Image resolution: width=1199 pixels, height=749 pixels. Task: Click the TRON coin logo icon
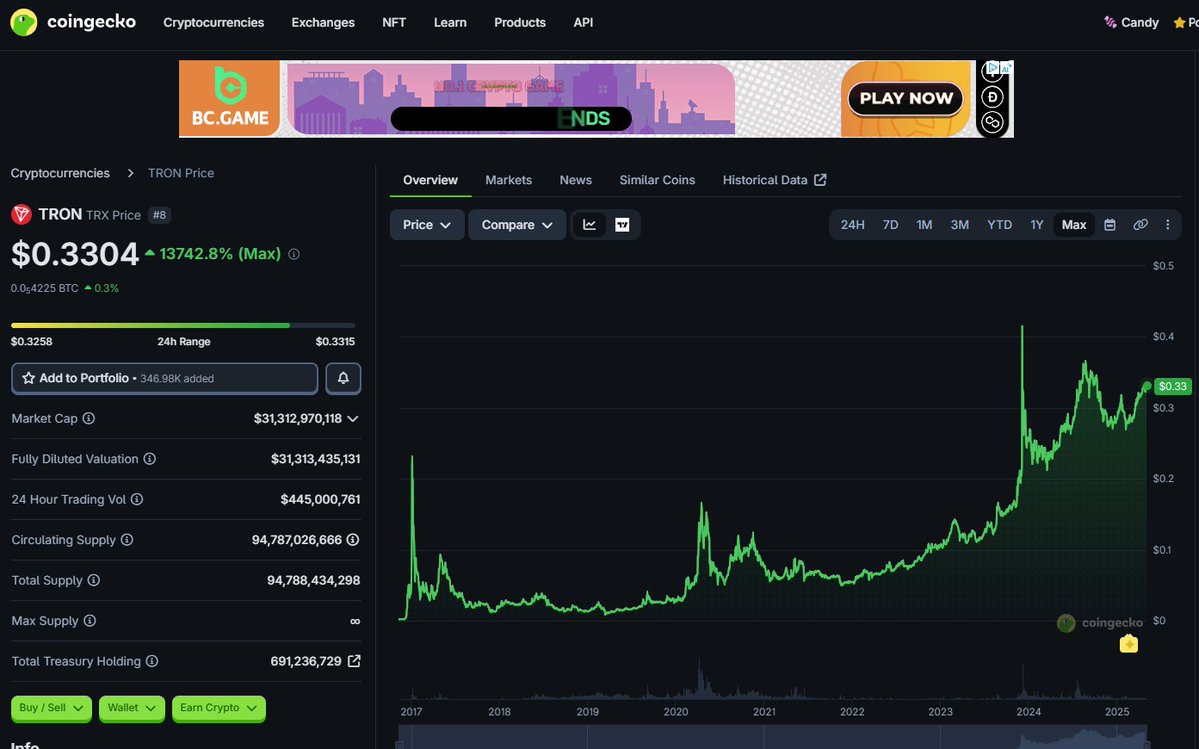[21, 215]
